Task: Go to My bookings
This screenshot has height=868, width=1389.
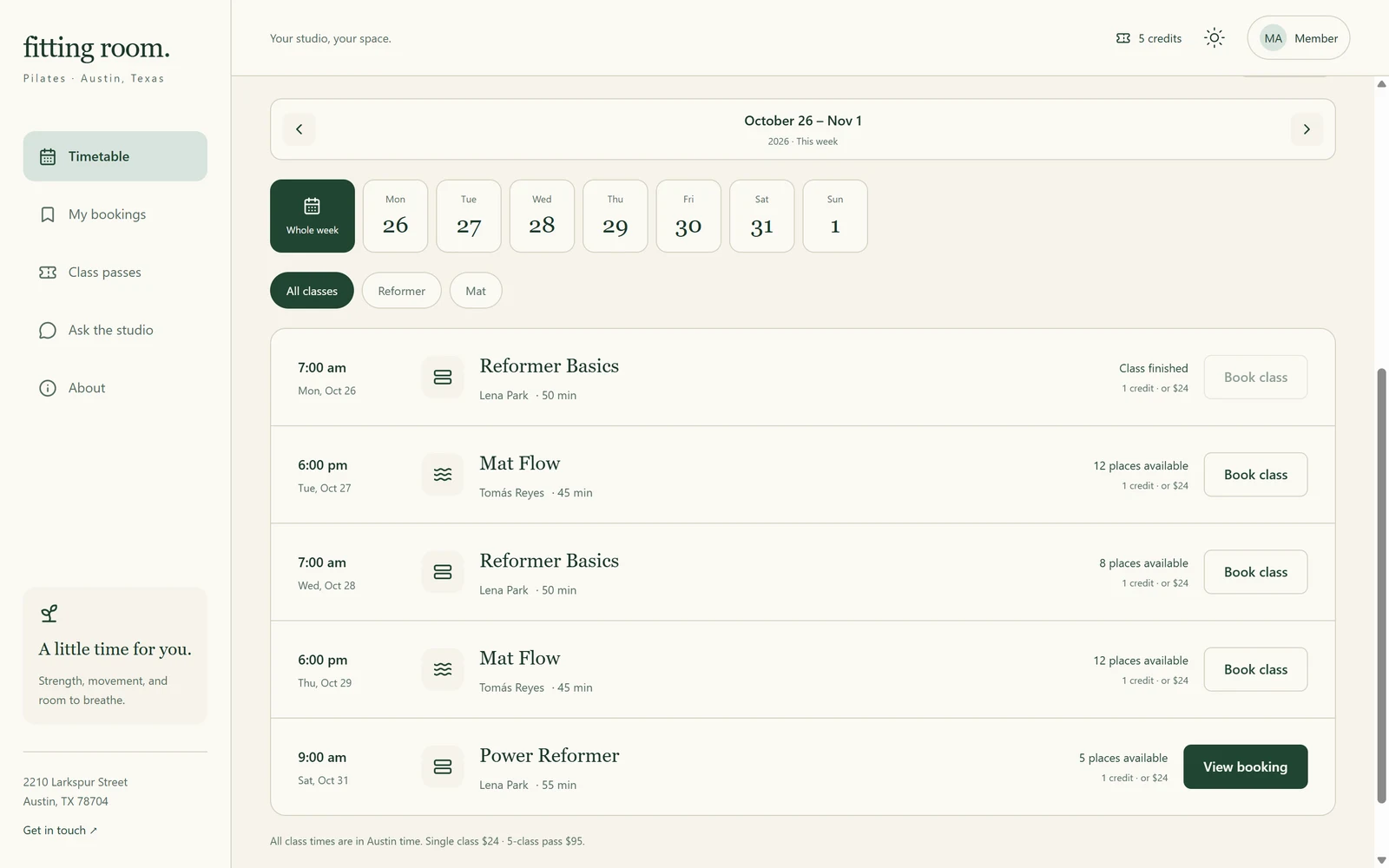Action: click(x=115, y=214)
